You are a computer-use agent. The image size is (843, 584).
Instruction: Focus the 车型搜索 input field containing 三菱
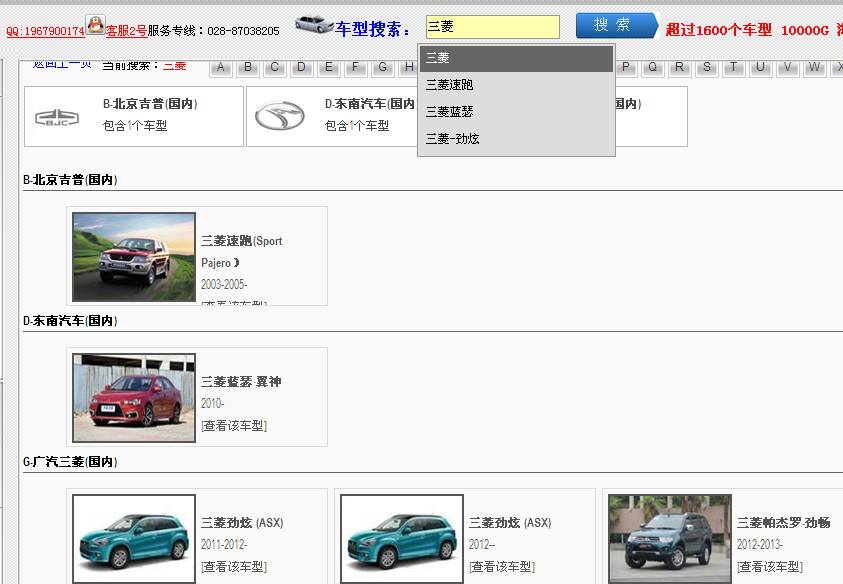[492, 27]
